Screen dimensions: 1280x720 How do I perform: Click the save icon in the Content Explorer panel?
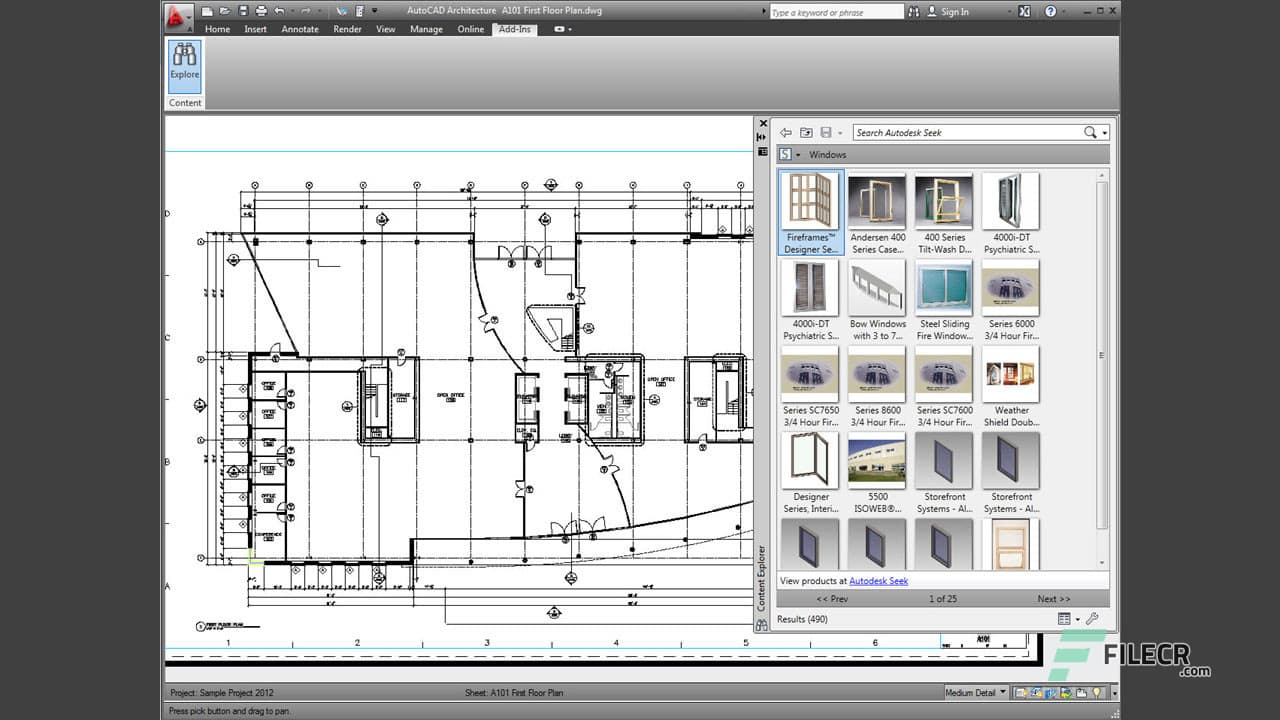click(823, 131)
